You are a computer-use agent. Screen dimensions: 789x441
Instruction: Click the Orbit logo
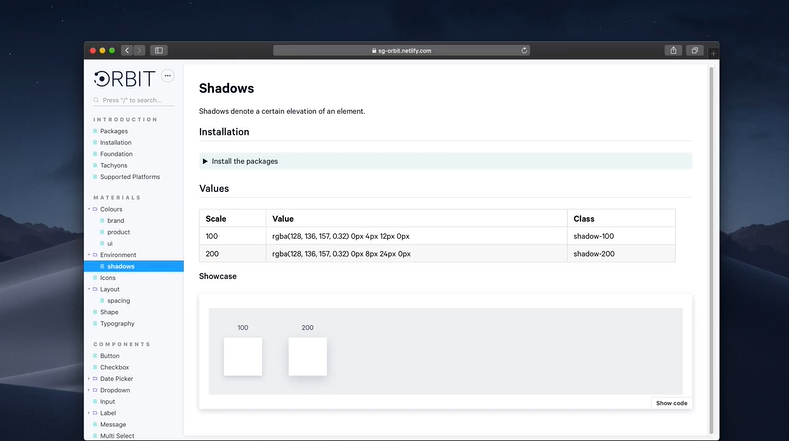coord(124,79)
